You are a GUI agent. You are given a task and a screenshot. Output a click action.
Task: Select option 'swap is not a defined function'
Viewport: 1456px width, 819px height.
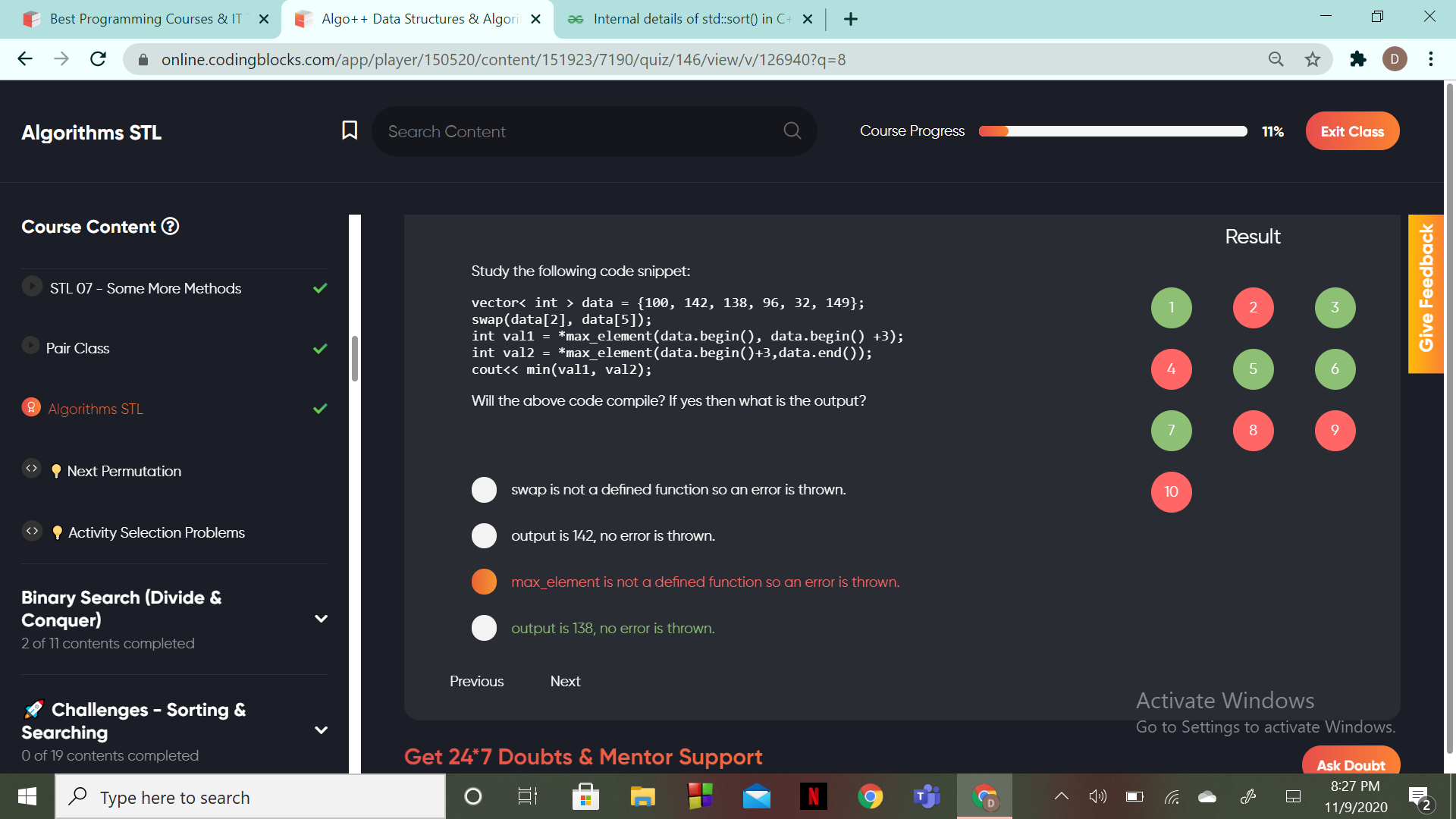484,490
